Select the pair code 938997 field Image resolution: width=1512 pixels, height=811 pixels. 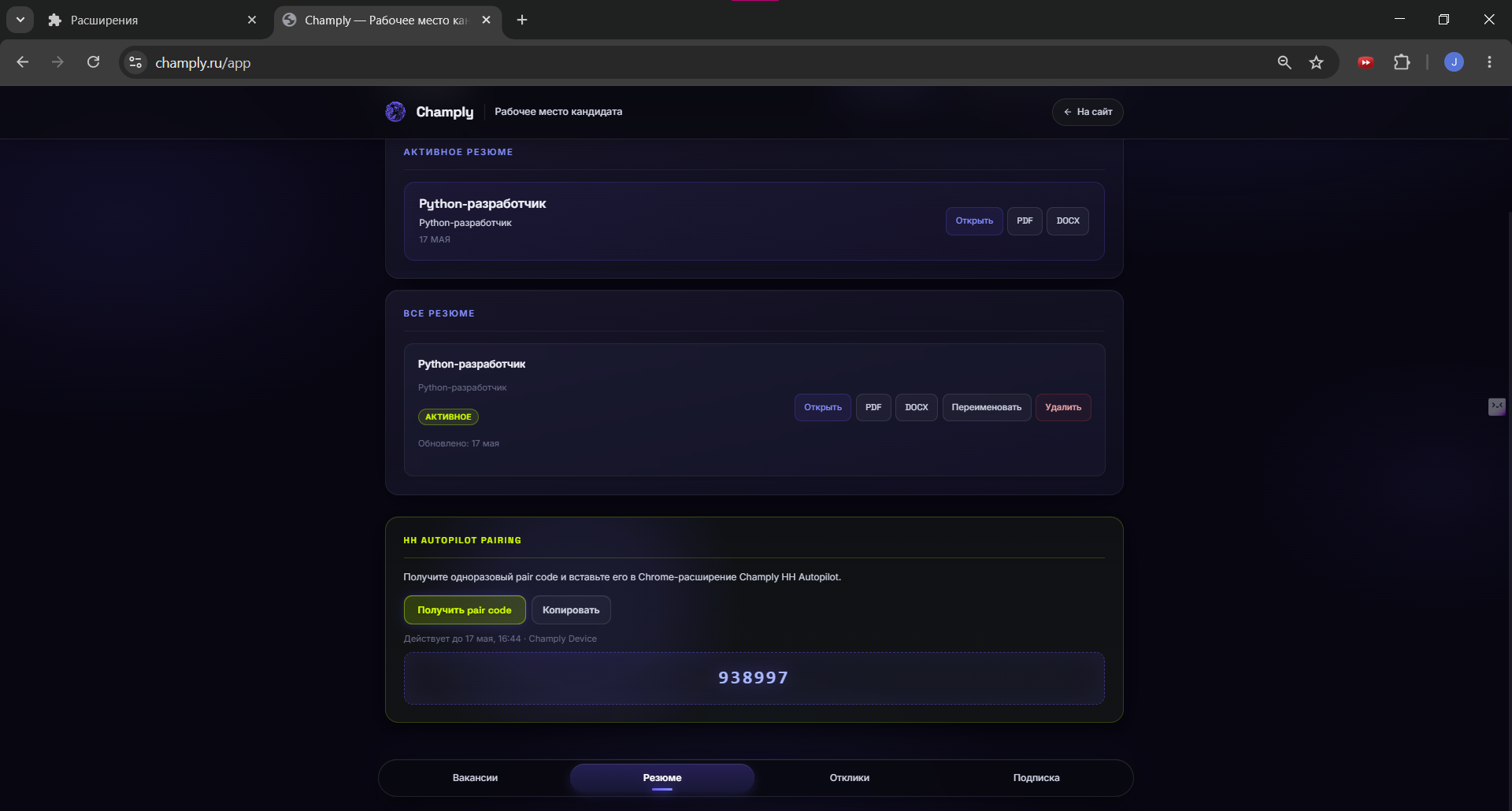point(754,678)
